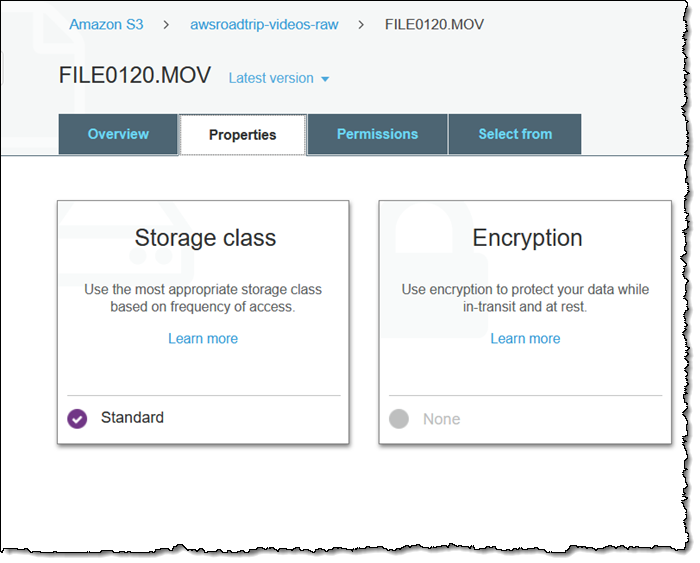Click Learn more under Encryption
Screen dimensions: 700x563
(525, 339)
